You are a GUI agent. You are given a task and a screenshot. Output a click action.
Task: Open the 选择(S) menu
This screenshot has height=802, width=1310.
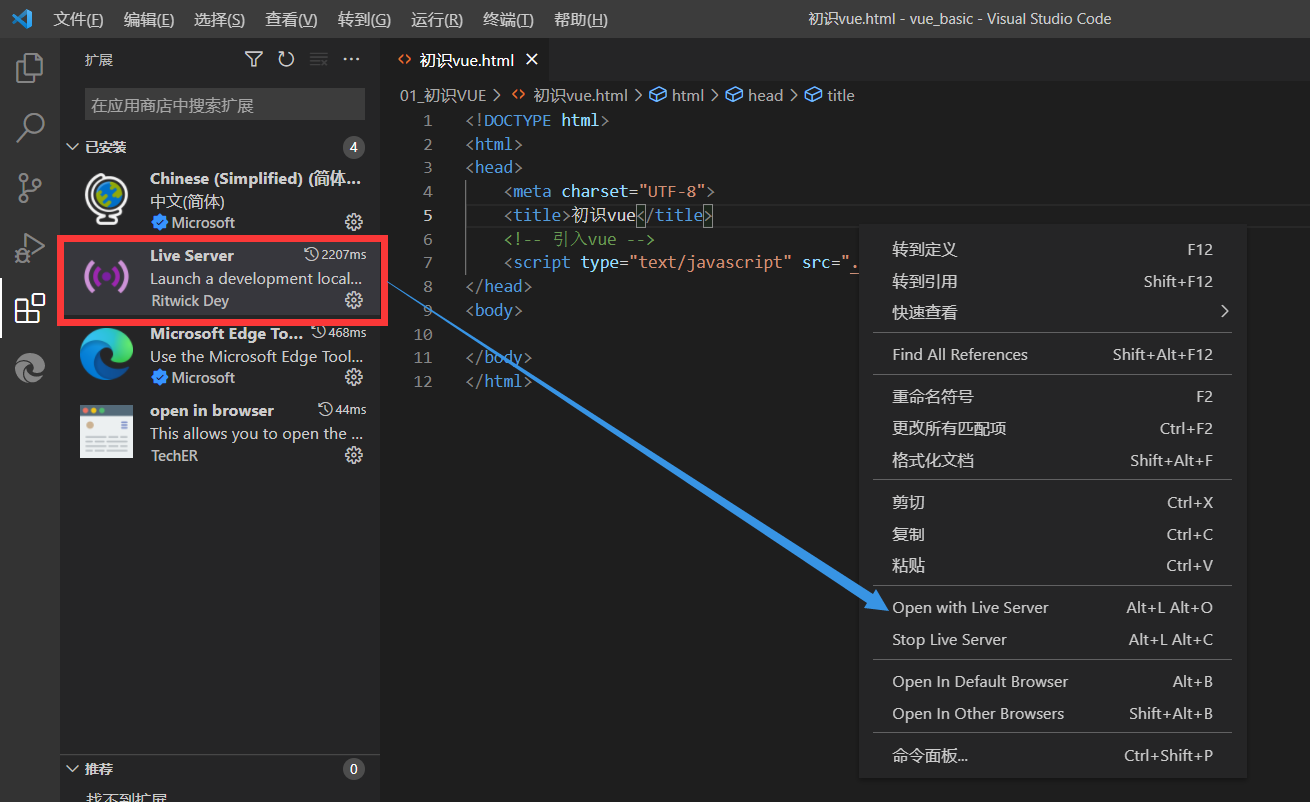pyautogui.click(x=219, y=19)
